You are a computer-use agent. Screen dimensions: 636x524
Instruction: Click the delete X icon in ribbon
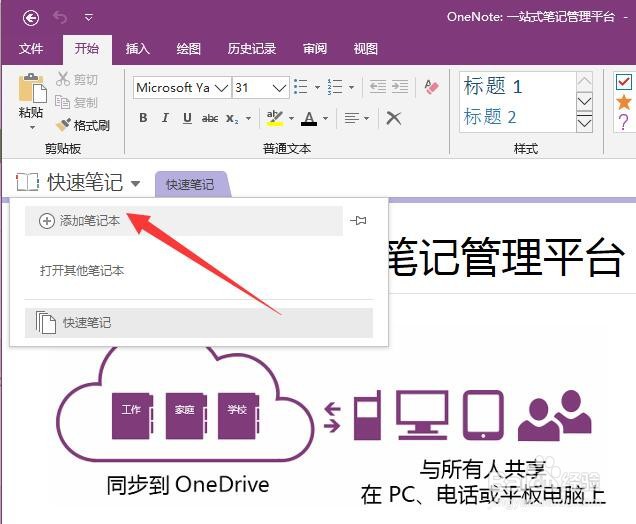pos(393,118)
